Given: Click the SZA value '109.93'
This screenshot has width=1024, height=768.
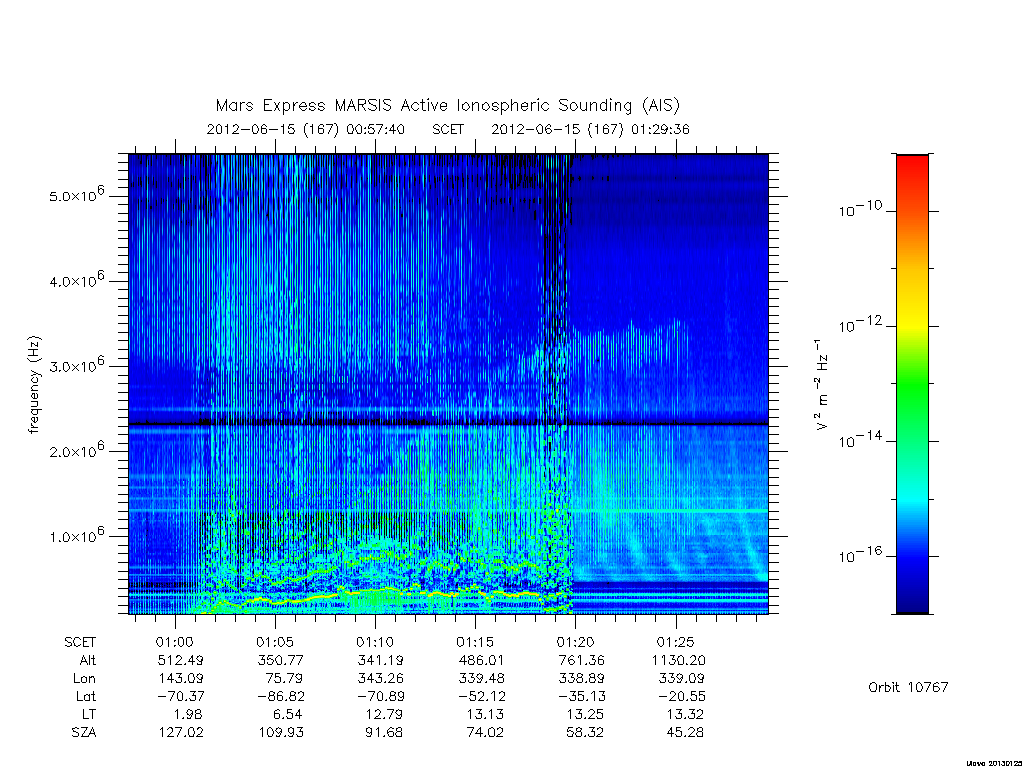Looking at the screenshot, I should [x=281, y=733].
